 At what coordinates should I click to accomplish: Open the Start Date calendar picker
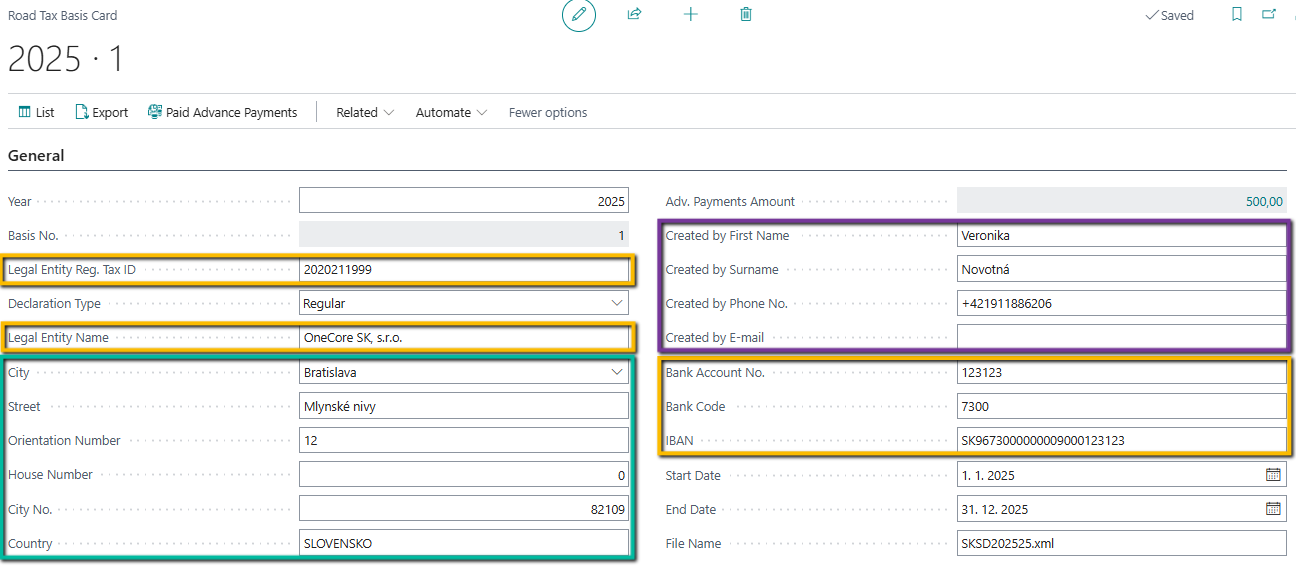click(x=1273, y=475)
